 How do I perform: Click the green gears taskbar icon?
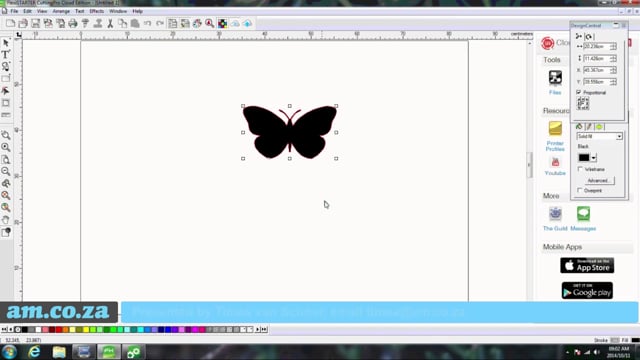coord(133,352)
